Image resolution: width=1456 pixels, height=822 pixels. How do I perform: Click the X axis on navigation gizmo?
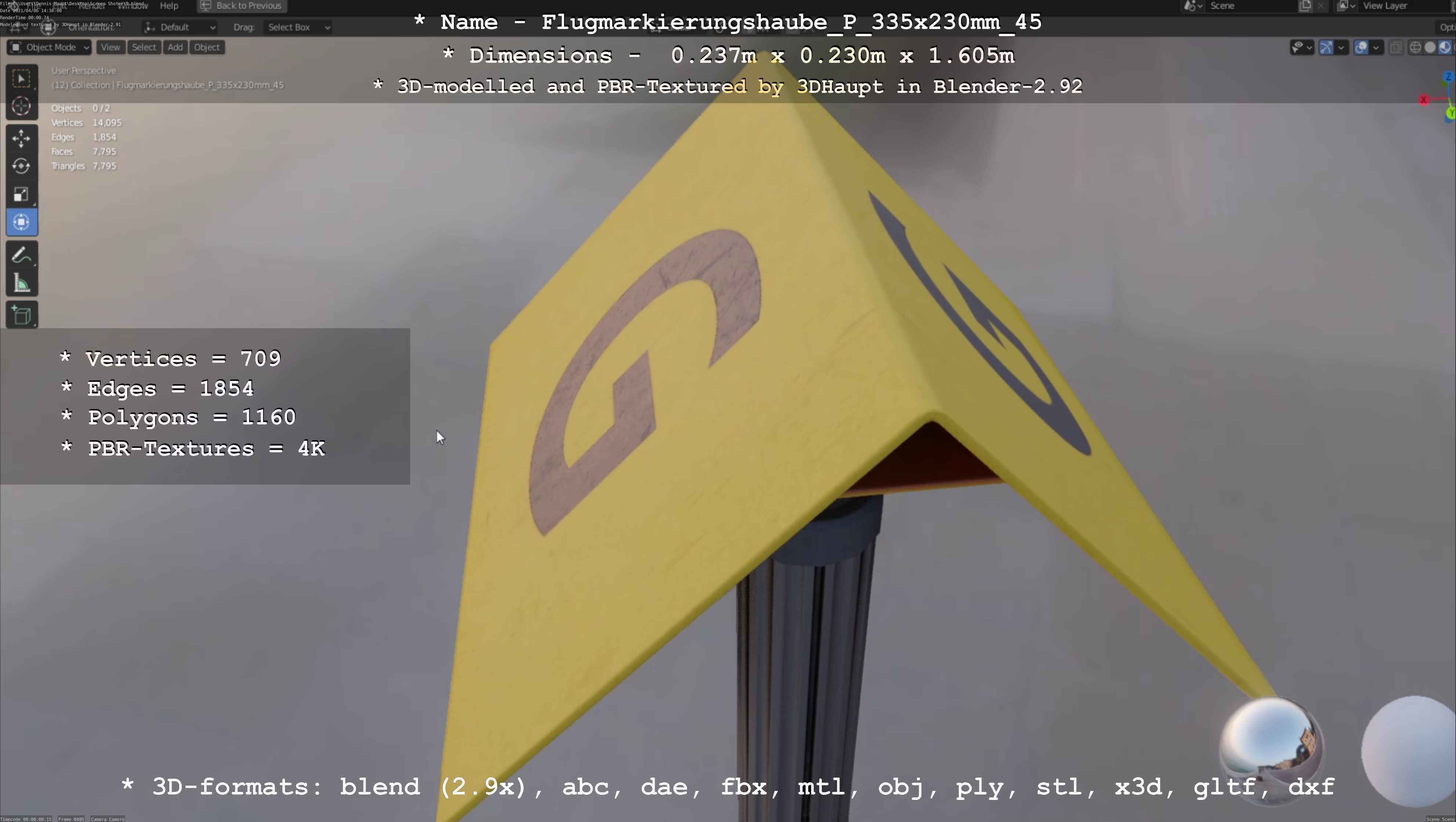coord(1424,100)
